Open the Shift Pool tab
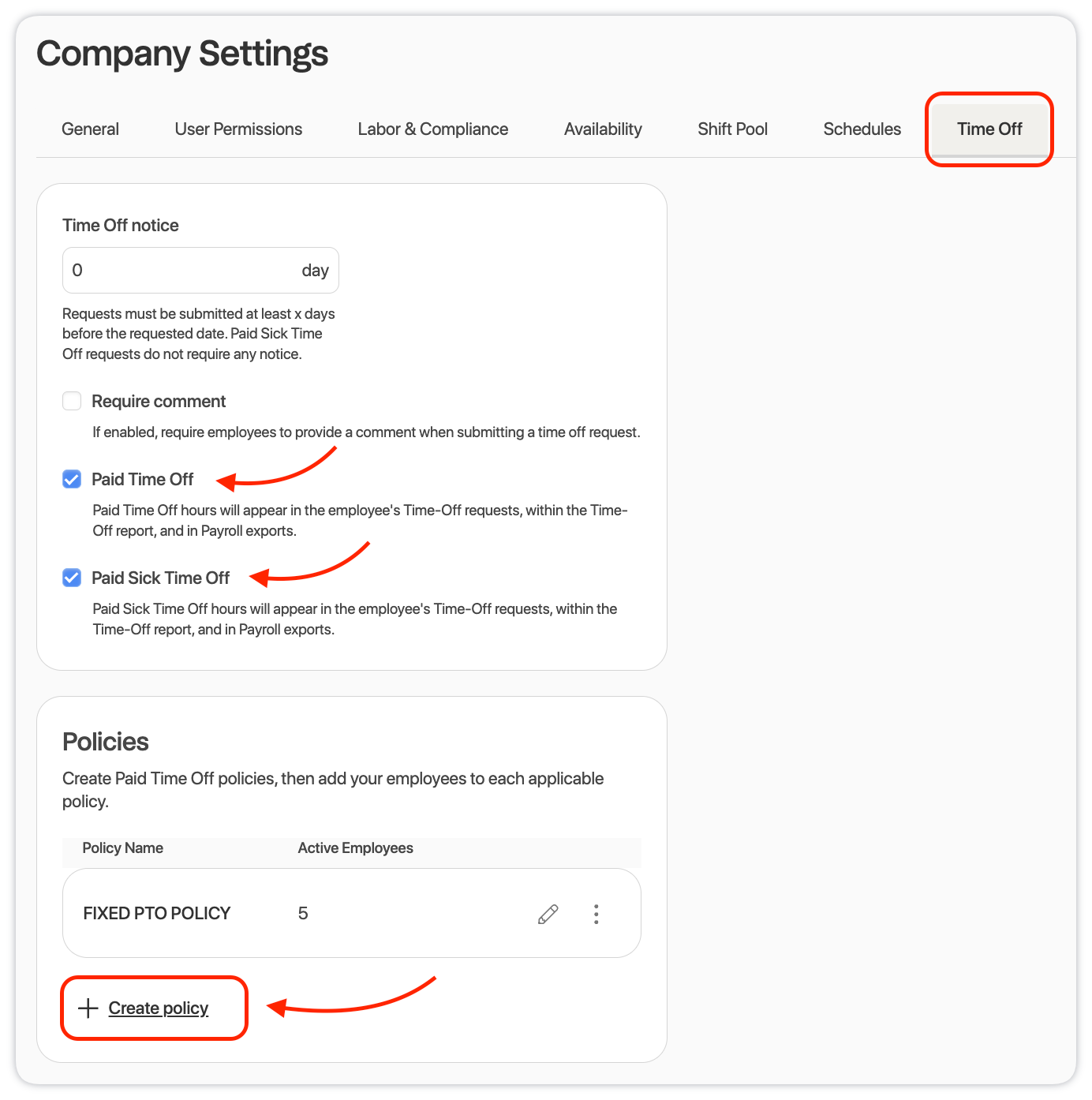 [x=732, y=129]
